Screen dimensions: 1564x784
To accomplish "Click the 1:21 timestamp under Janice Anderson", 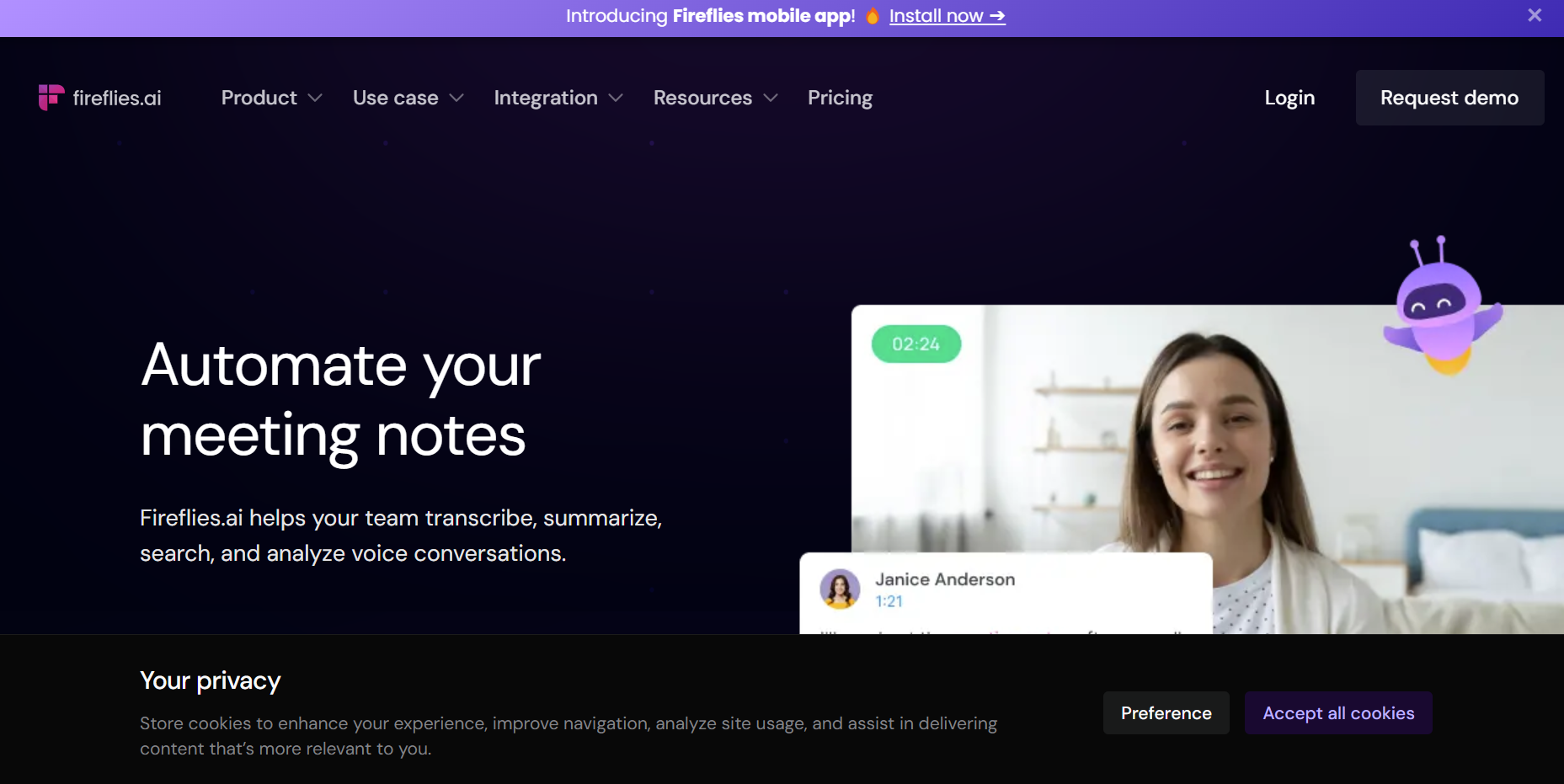I will click(889, 601).
